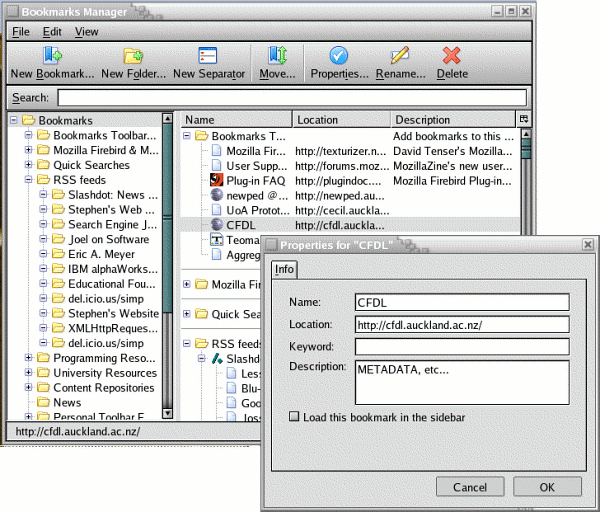Enable Load this bookmark in the sidebar
The image size is (600, 512).
pos(294,416)
